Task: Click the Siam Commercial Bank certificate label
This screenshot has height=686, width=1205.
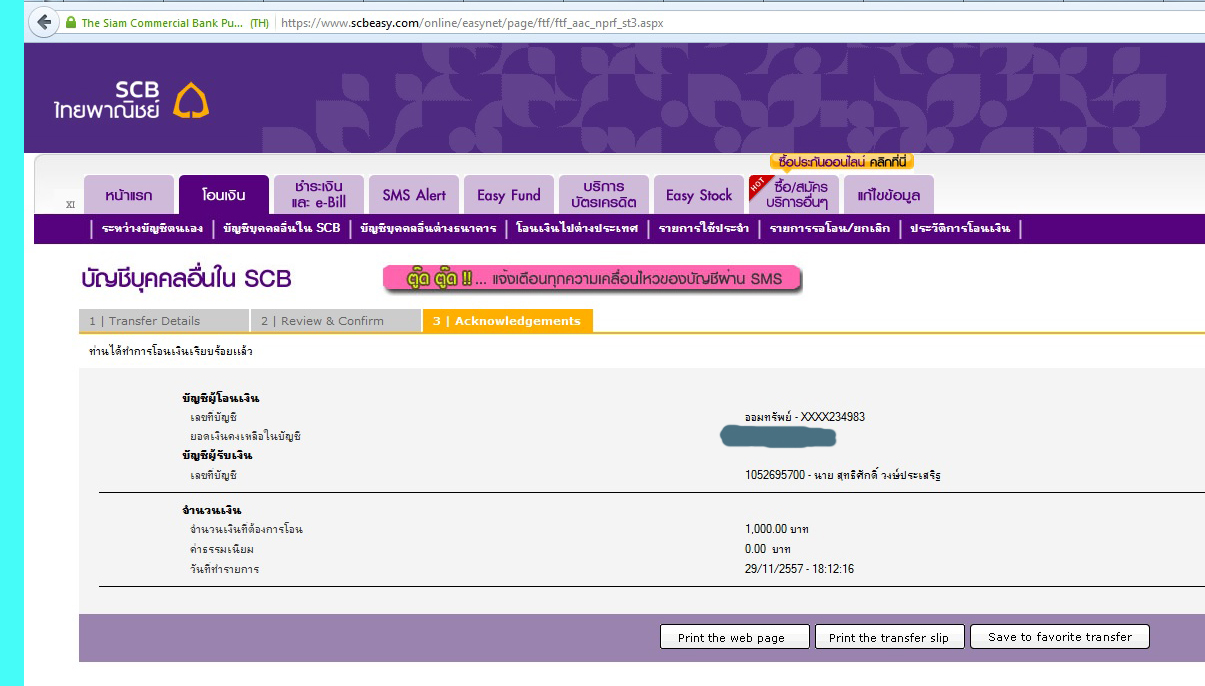Action: (x=175, y=22)
